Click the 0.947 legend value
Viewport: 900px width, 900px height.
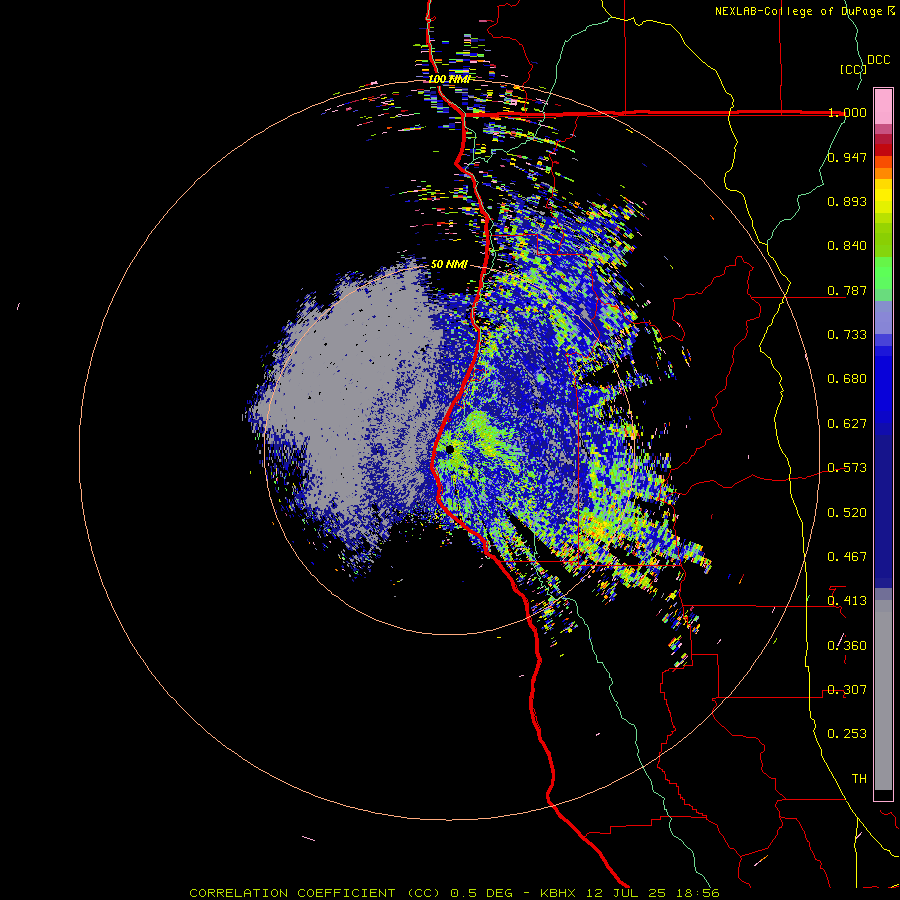pos(847,157)
